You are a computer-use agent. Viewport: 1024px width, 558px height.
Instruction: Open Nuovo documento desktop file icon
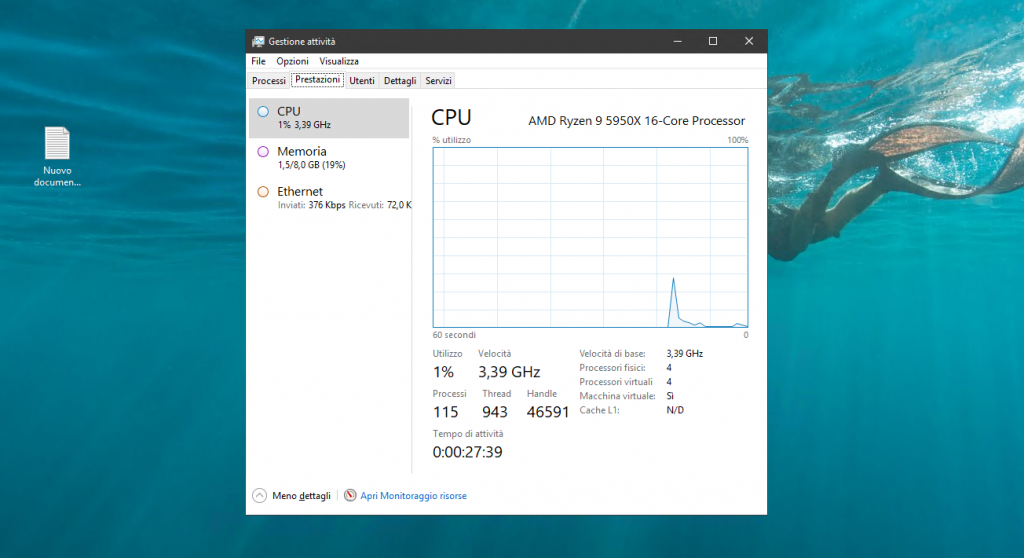tap(57, 144)
